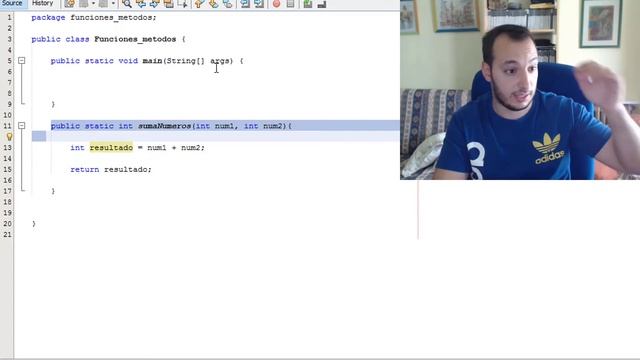Click 'String[]' in the main signature
Image resolution: width=640 pixels, height=360 pixels.
pos(186,61)
